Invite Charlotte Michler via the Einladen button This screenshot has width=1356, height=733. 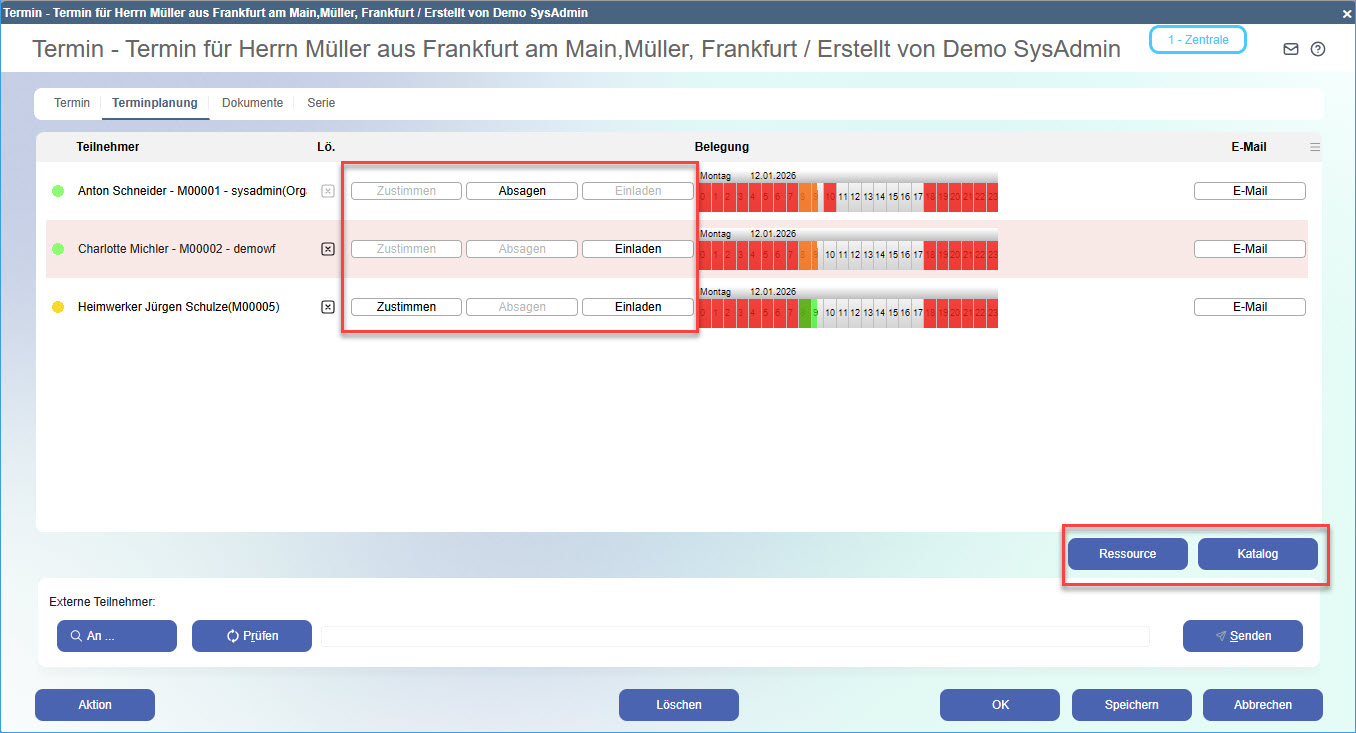pyautogui.click(x=637, y=248)
